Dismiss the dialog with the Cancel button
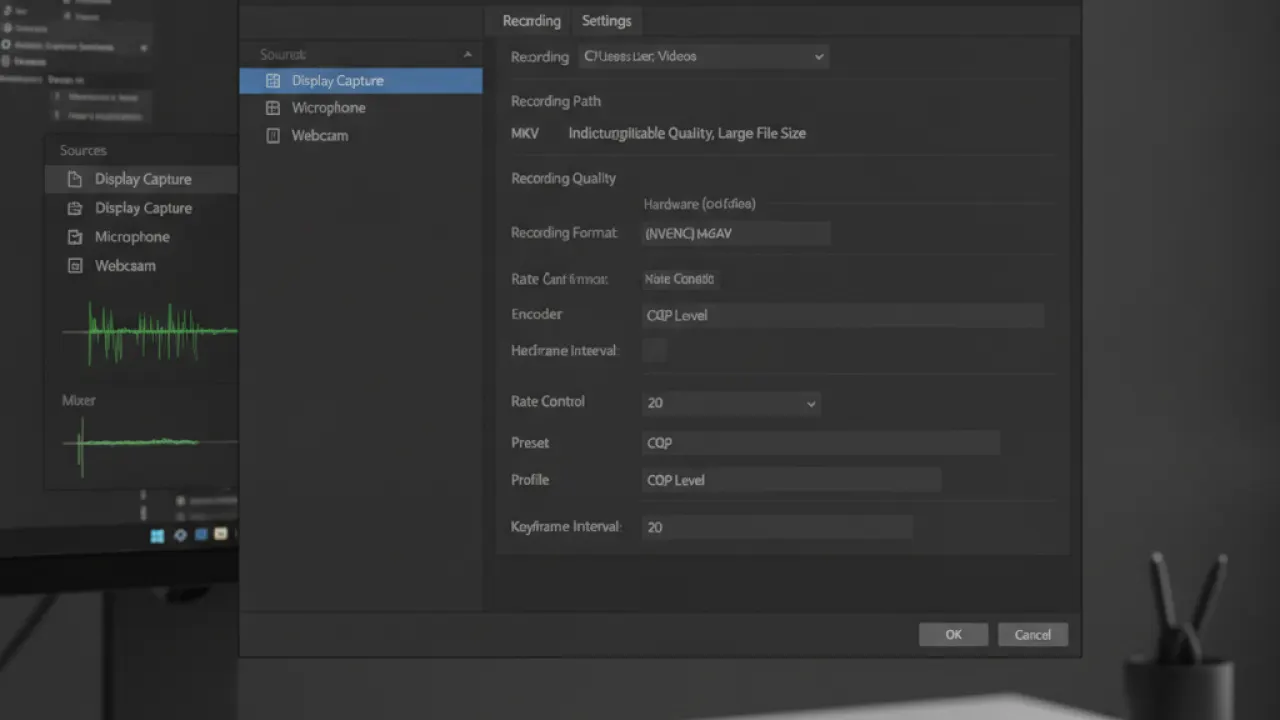 1033,635
